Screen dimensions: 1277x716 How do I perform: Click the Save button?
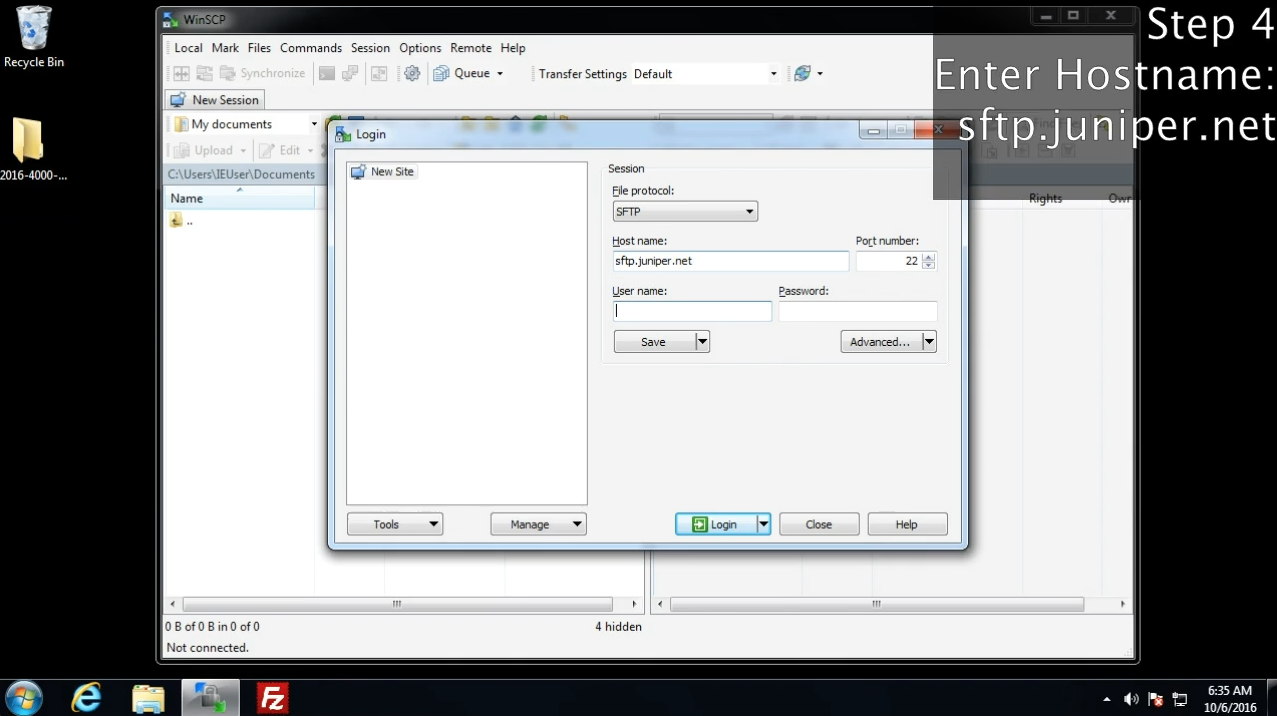654,342
